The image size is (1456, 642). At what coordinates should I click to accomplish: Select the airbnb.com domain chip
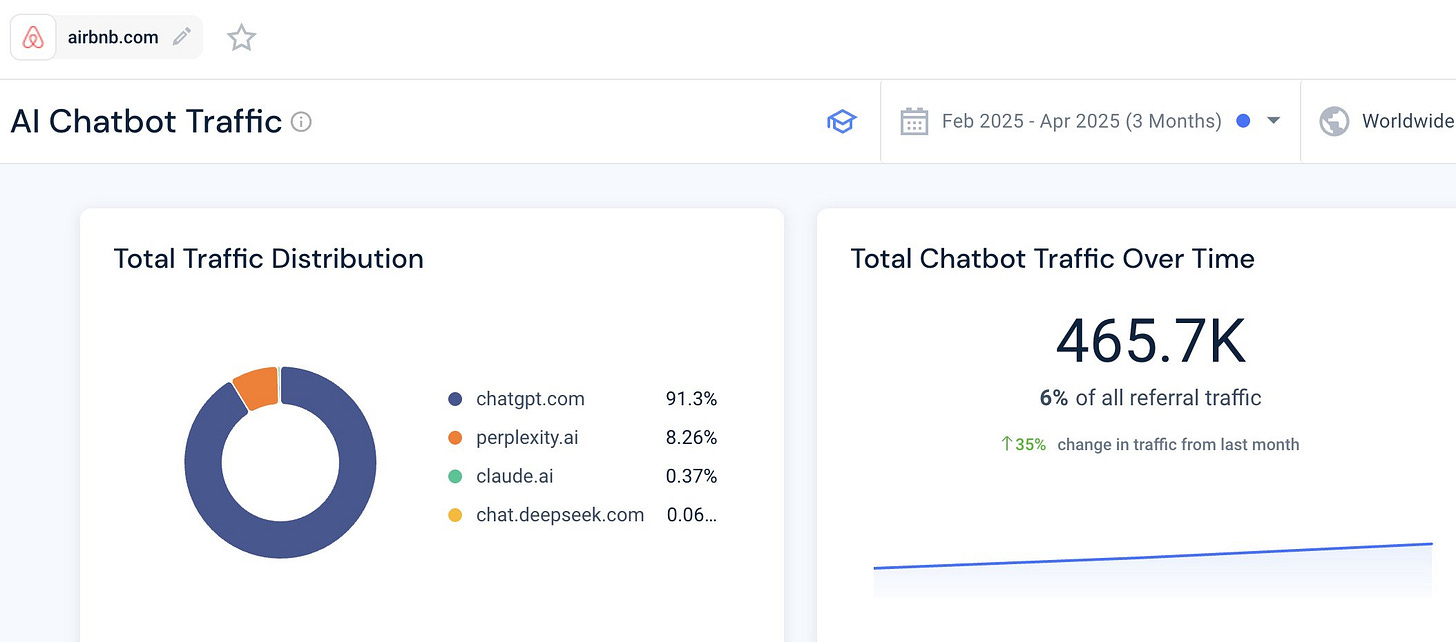106,38
